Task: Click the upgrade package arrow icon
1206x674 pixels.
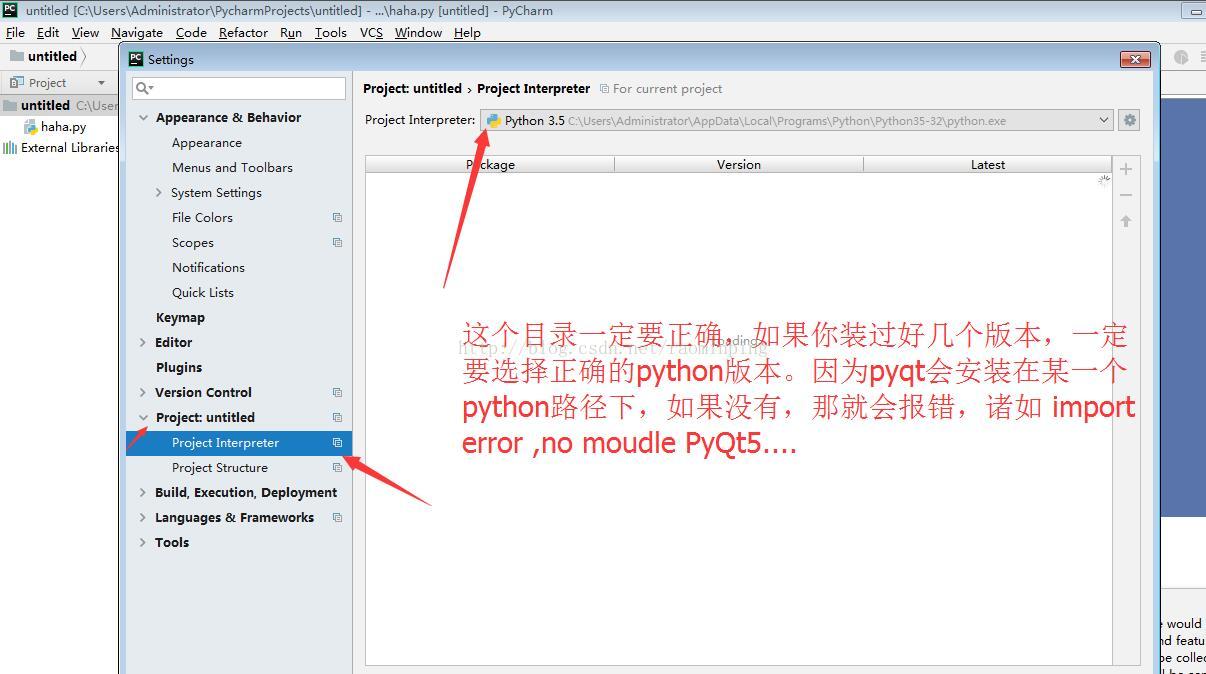Action: (1126, 221)
